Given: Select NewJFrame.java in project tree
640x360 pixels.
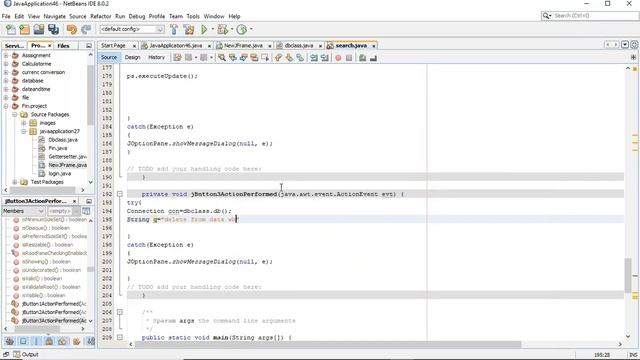Looking at the screenshot, I should point(67,165).
